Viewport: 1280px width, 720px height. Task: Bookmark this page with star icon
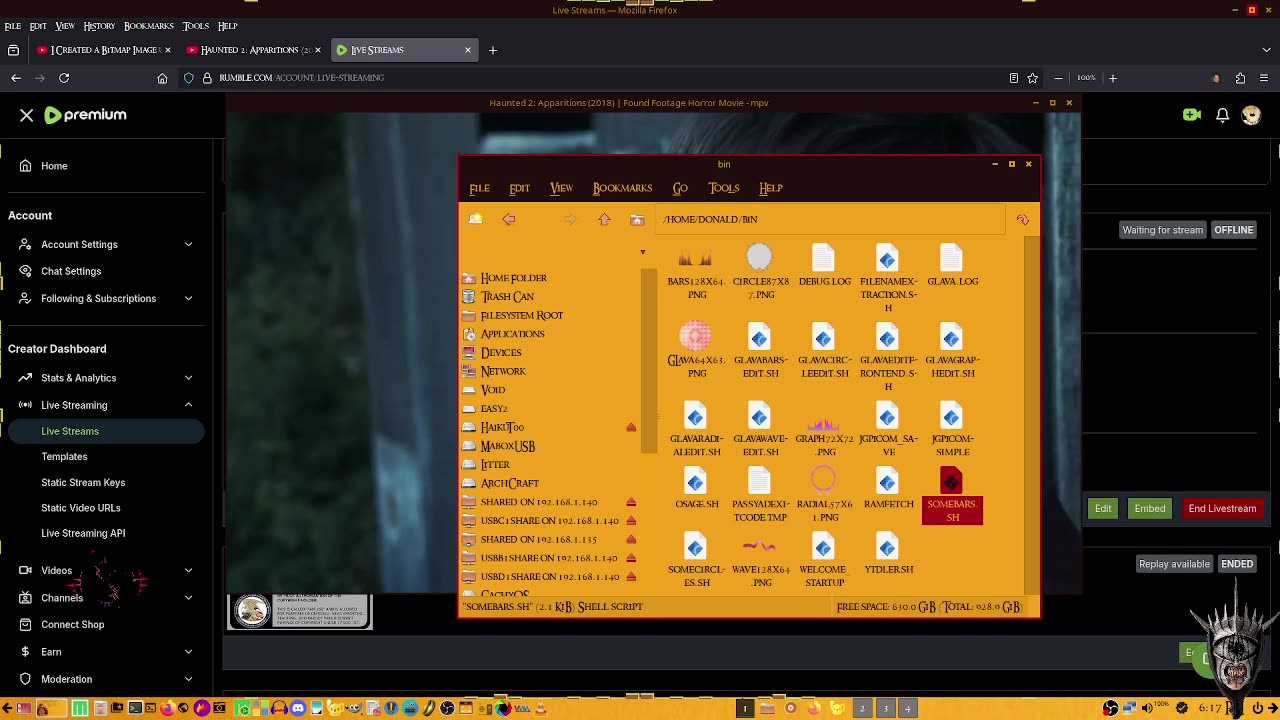[1032, 78]
